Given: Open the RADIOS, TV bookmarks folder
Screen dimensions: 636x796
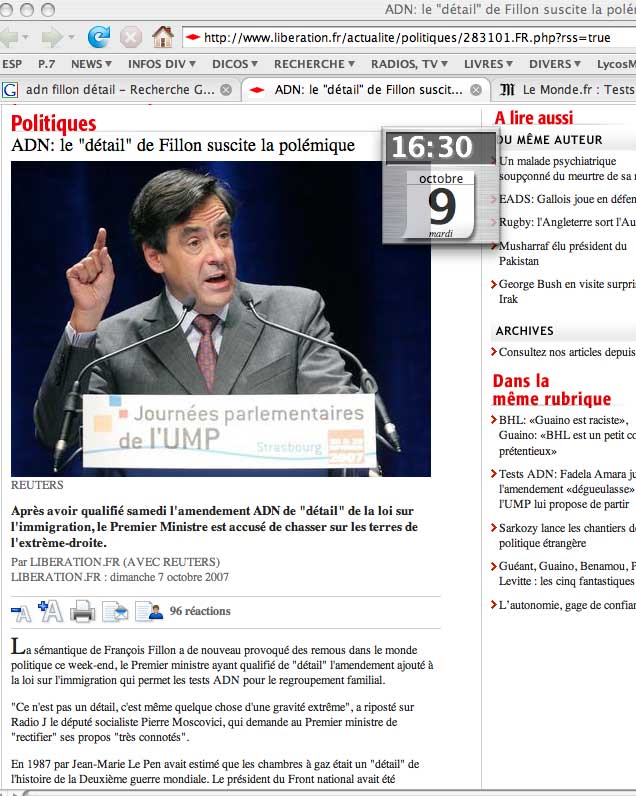Looking at the screenshot, I should tap(409, 64).
